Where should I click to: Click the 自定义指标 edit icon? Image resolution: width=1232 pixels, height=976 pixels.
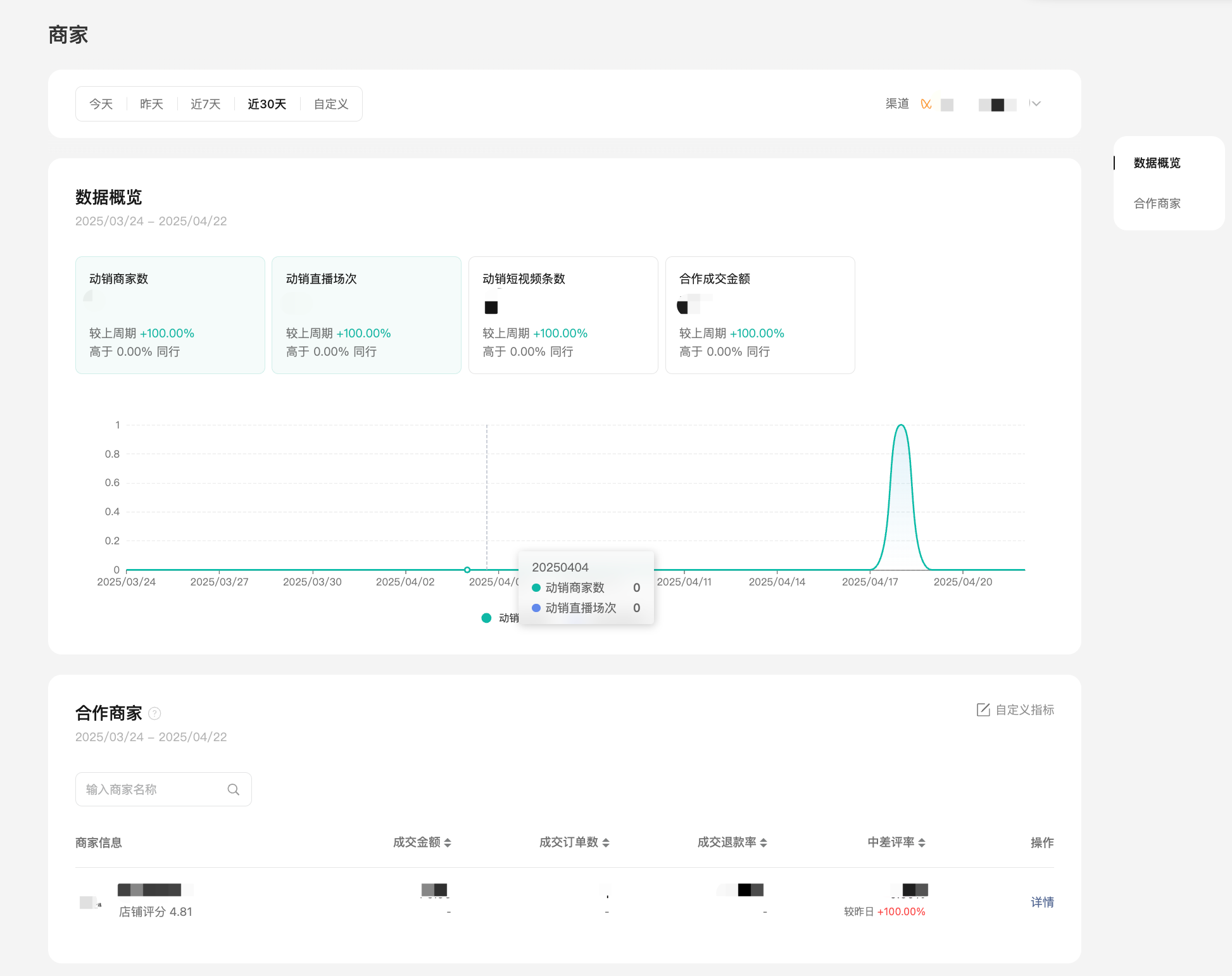coord(983,710)
